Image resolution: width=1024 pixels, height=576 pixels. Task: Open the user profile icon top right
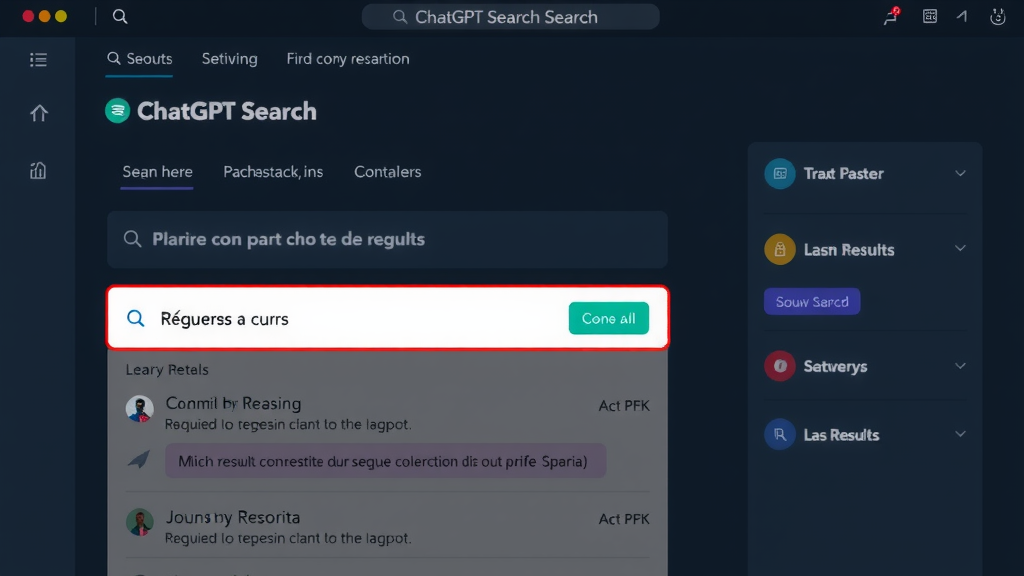point(997,17)
